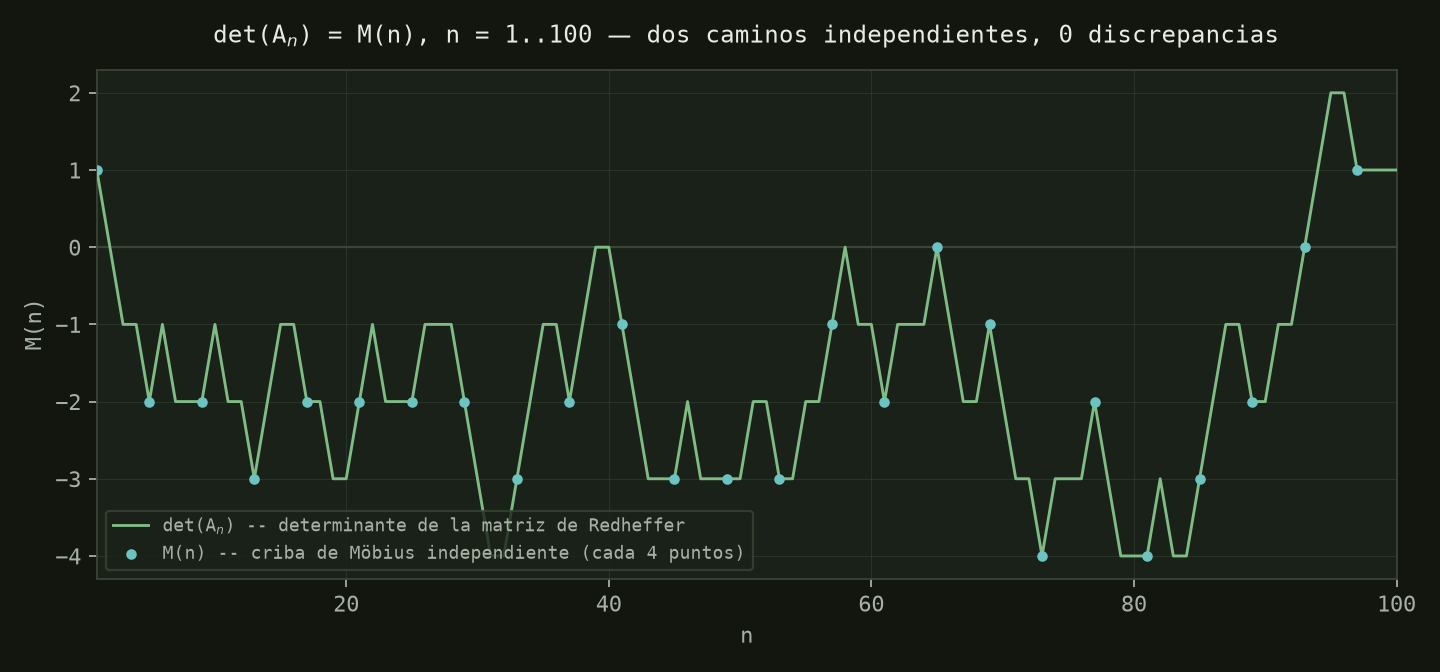Image resolution: width=1440 pixels, height=672 pixels.
Task: Click the x-axis tick label "20"
Action: (x=346, y=604)
